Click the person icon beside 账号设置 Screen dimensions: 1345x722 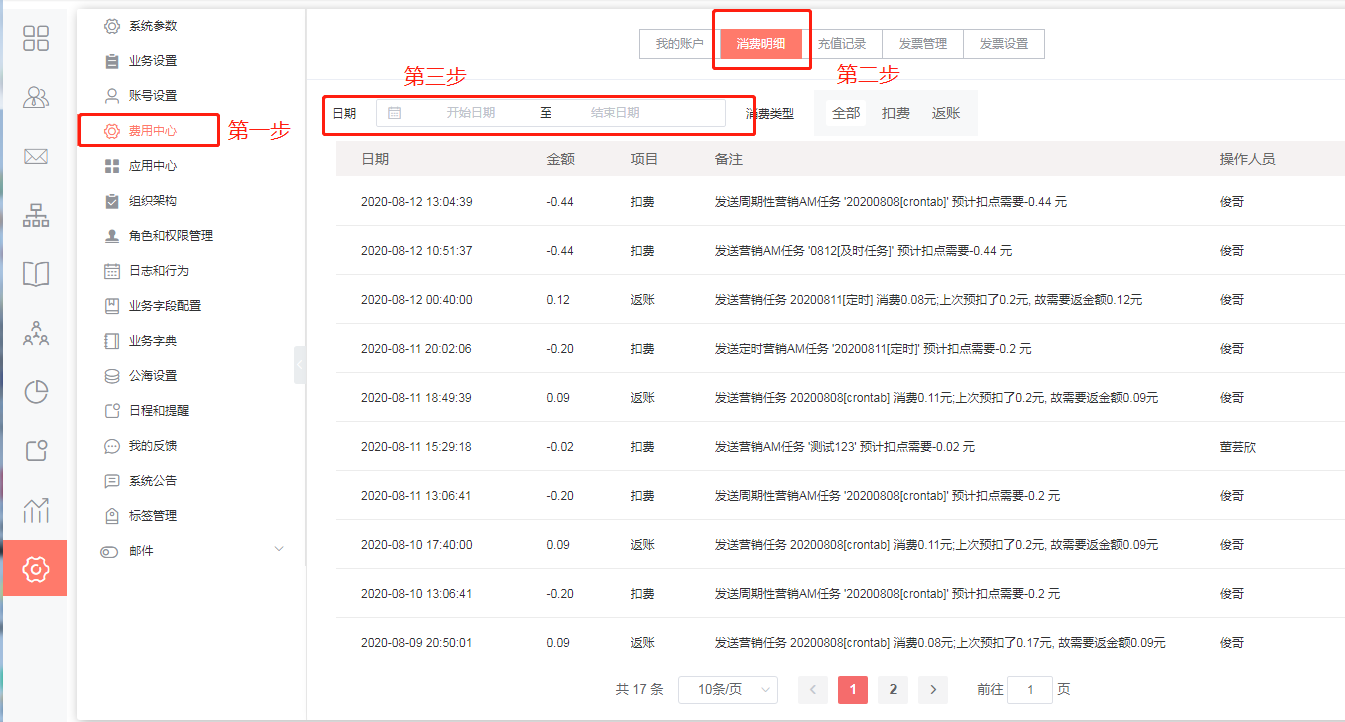(112, 96)
